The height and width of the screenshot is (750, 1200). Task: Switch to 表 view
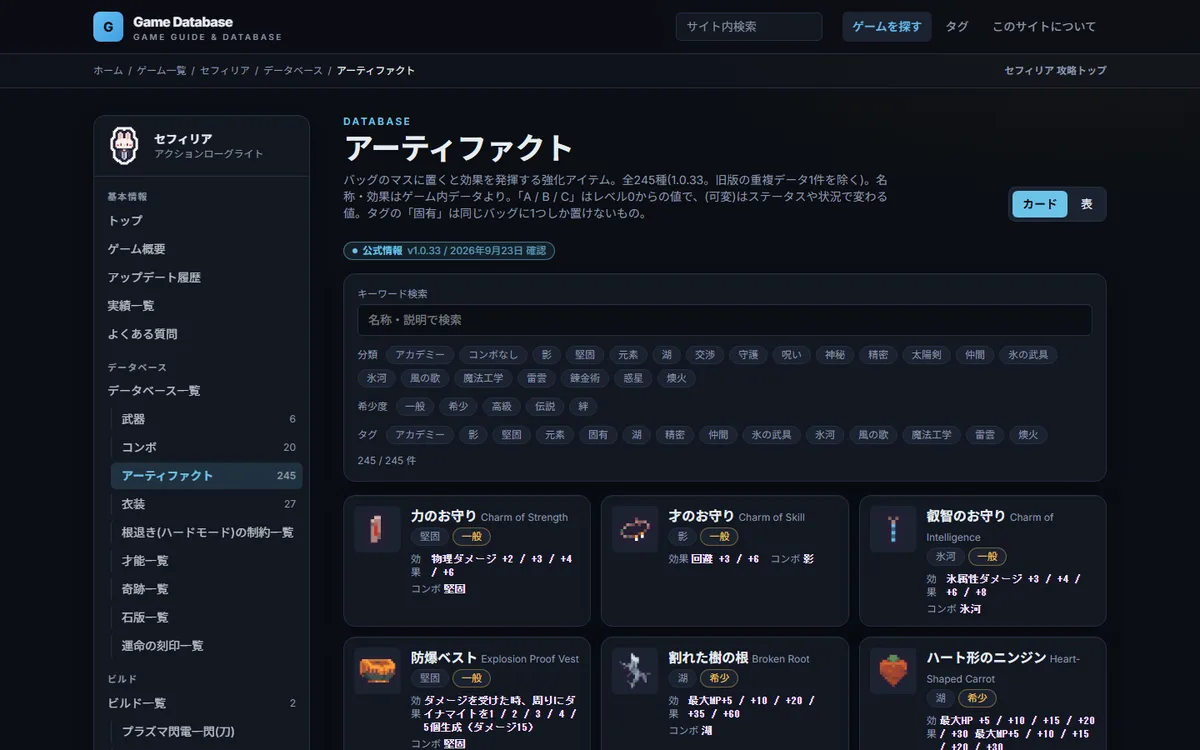[x=1086, y=204]
